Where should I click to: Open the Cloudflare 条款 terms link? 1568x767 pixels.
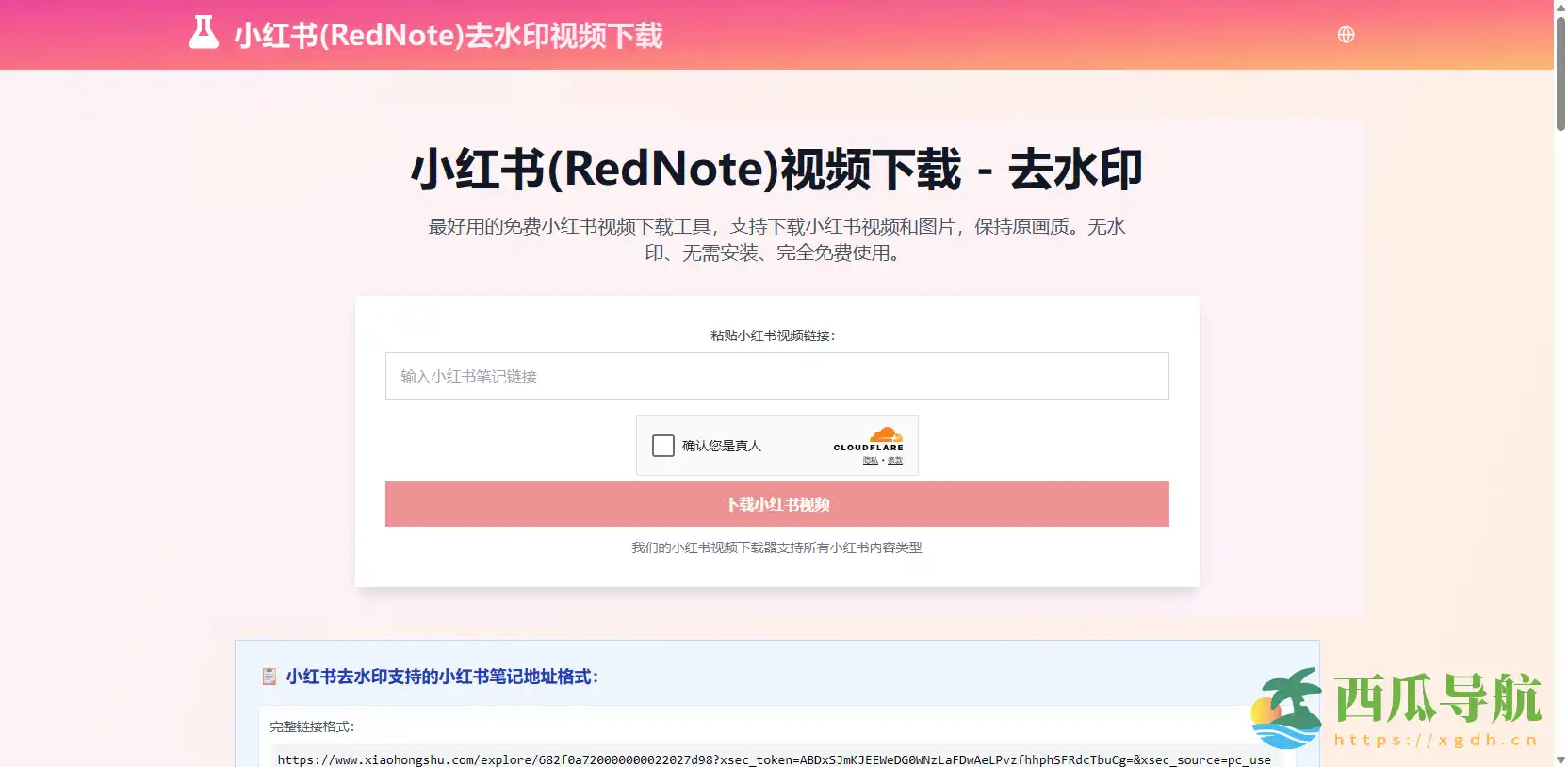point(895,461)
